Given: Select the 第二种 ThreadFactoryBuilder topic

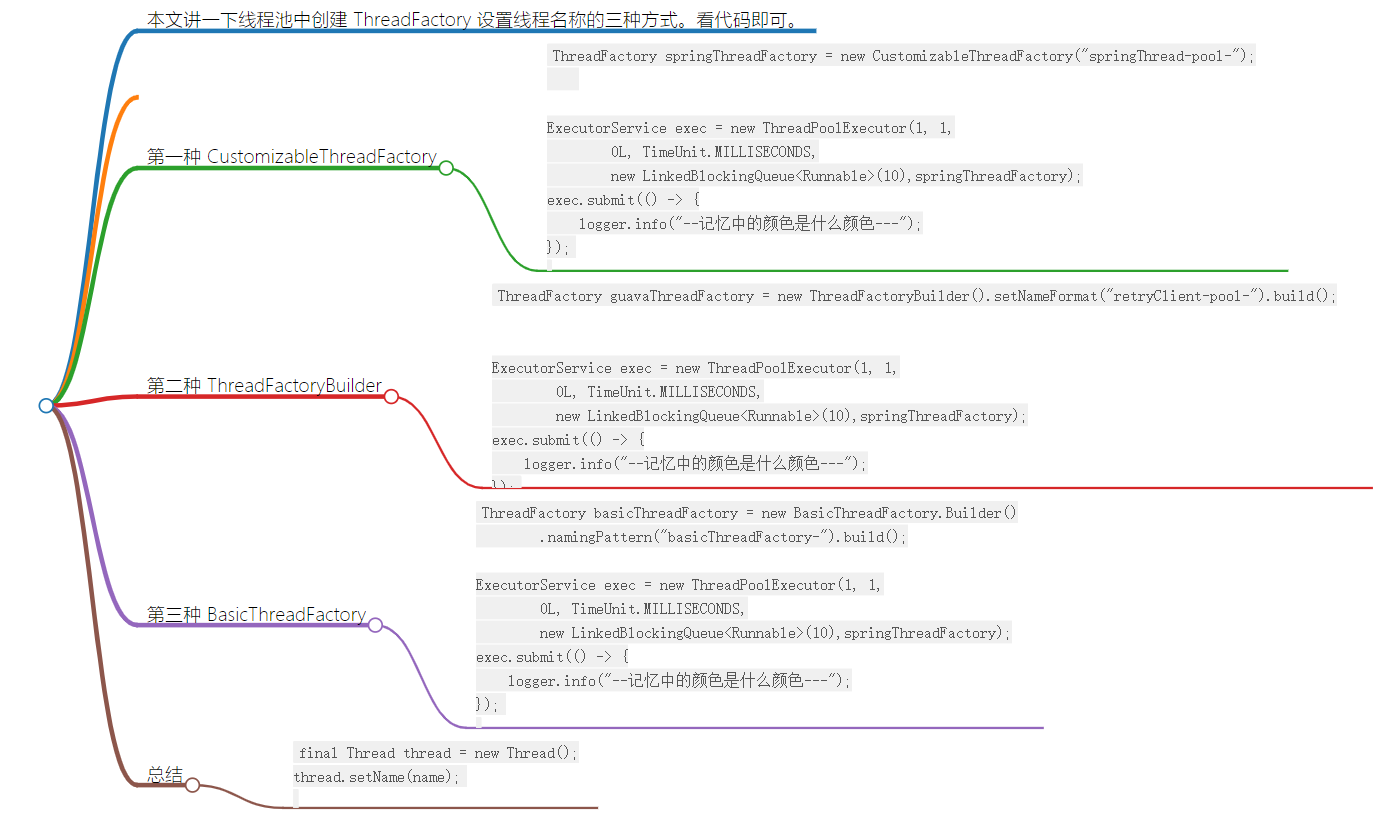Looking at the screenshot, I should 263,385.
